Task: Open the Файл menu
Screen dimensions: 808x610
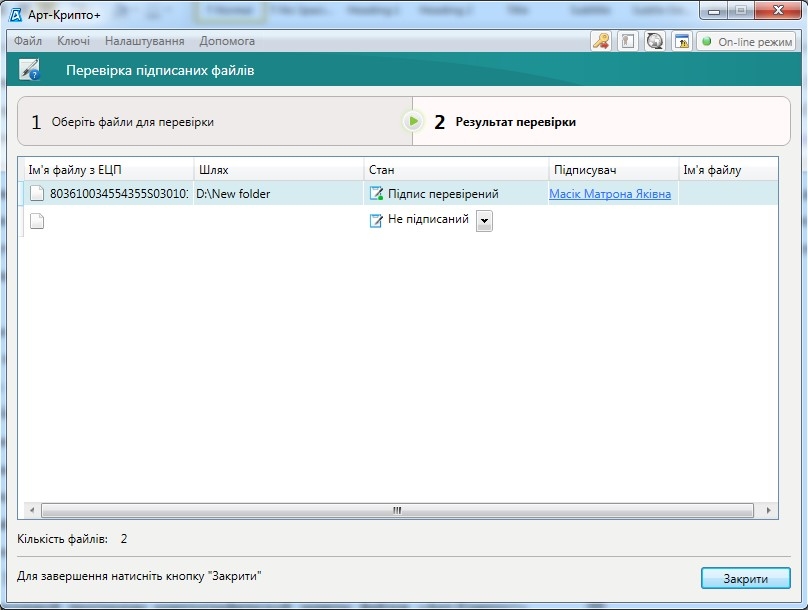Action: 28,41
